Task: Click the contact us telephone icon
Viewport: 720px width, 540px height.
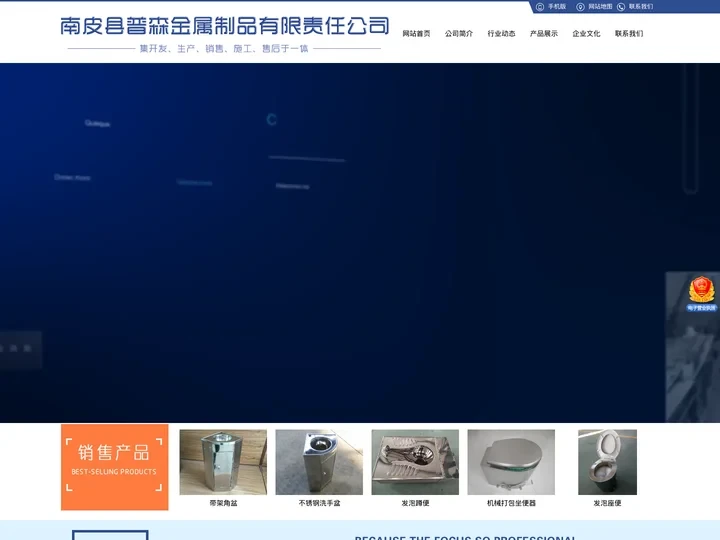Action: [621, 7]
